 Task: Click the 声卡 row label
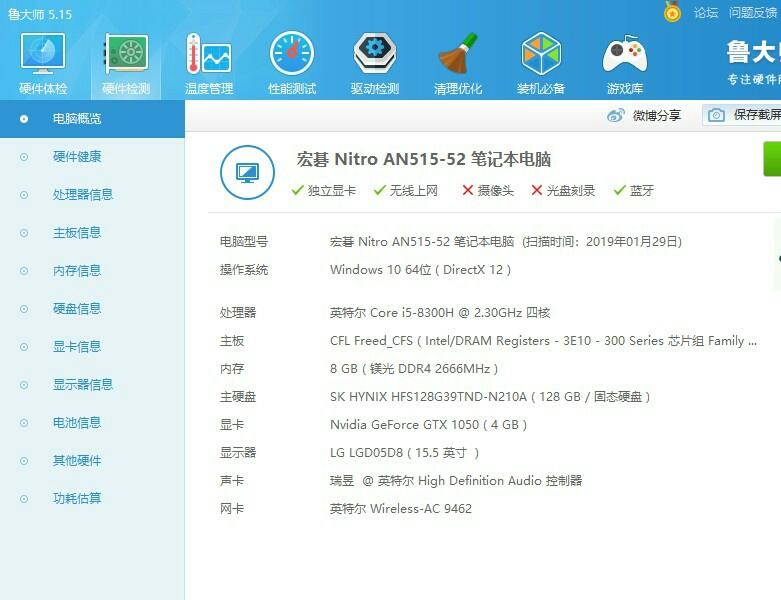point(232,481)
